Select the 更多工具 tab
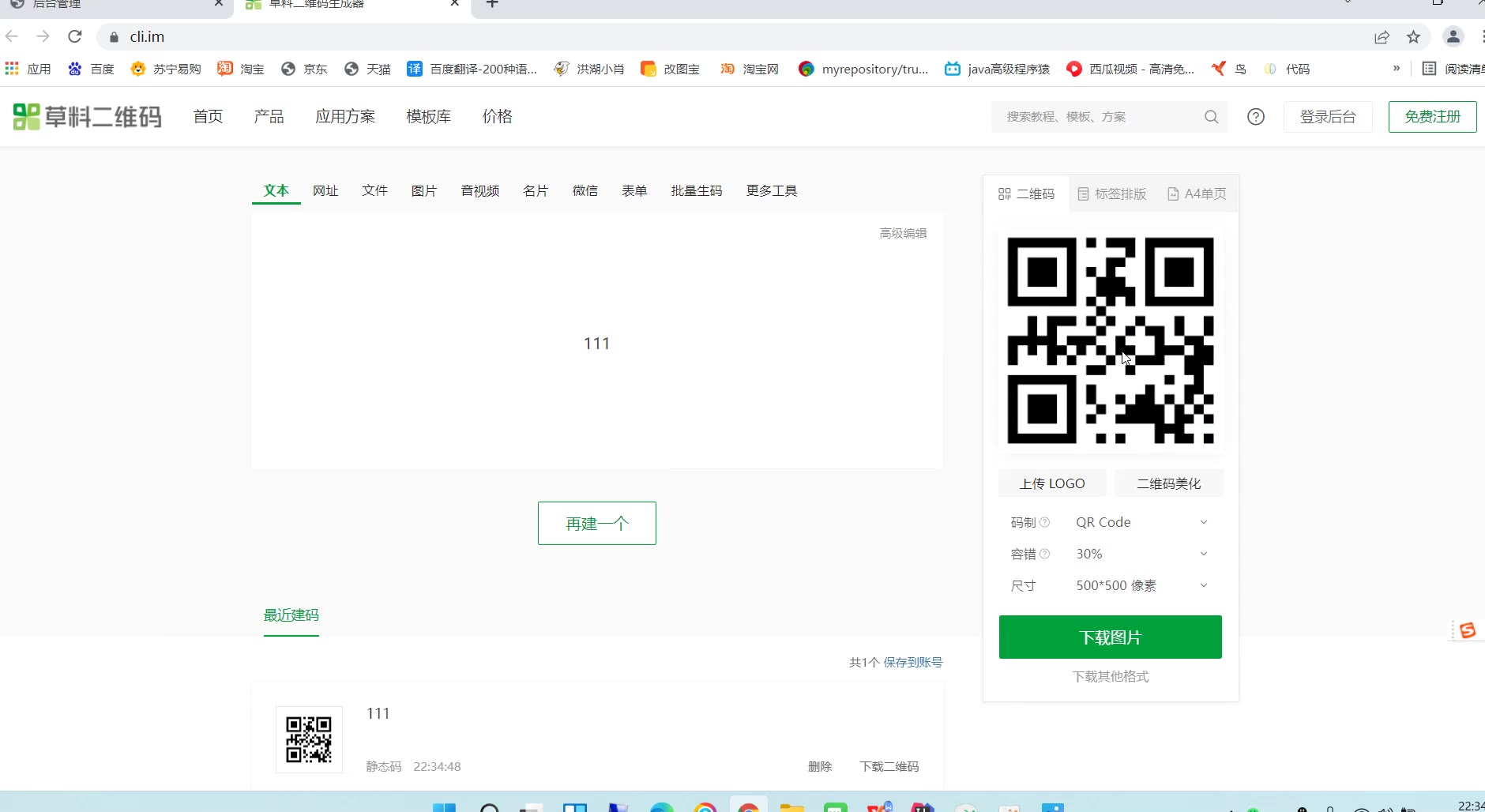The image size is (1485, 812). click(x=772, y=190)
